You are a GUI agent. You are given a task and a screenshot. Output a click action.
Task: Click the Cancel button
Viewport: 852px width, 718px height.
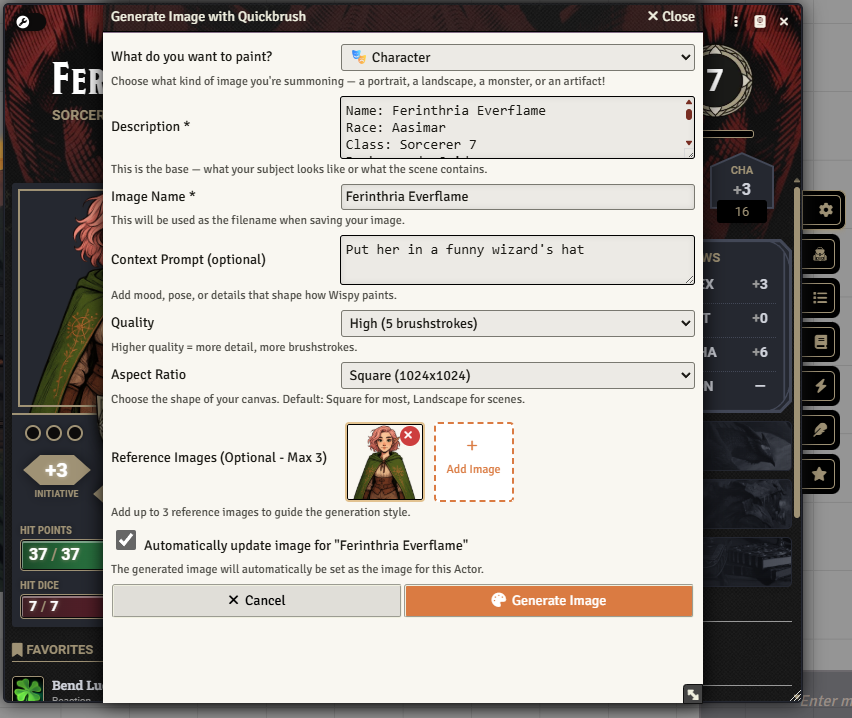256,600
